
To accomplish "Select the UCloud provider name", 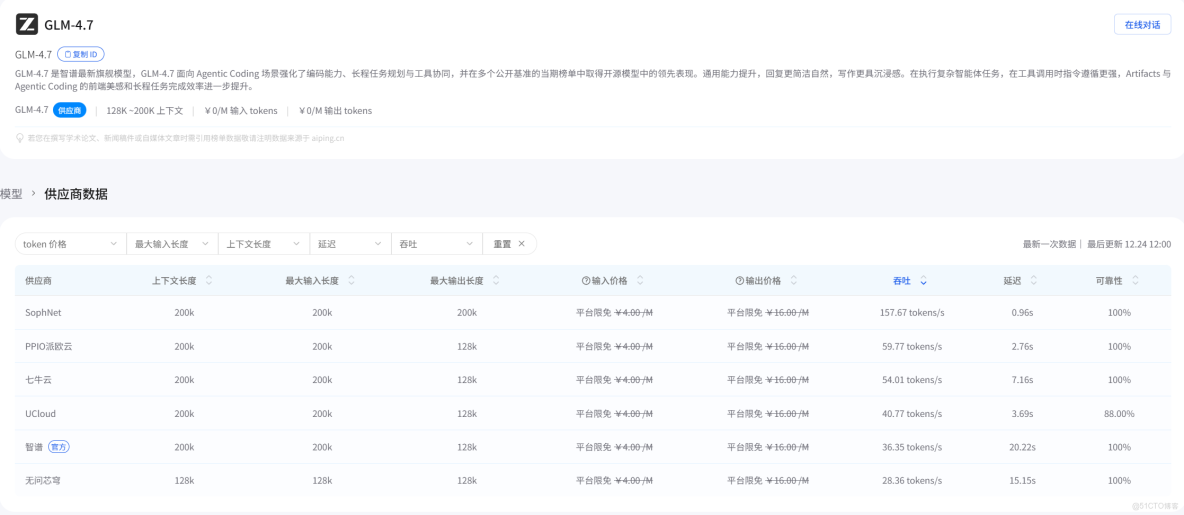I will 40,414.
